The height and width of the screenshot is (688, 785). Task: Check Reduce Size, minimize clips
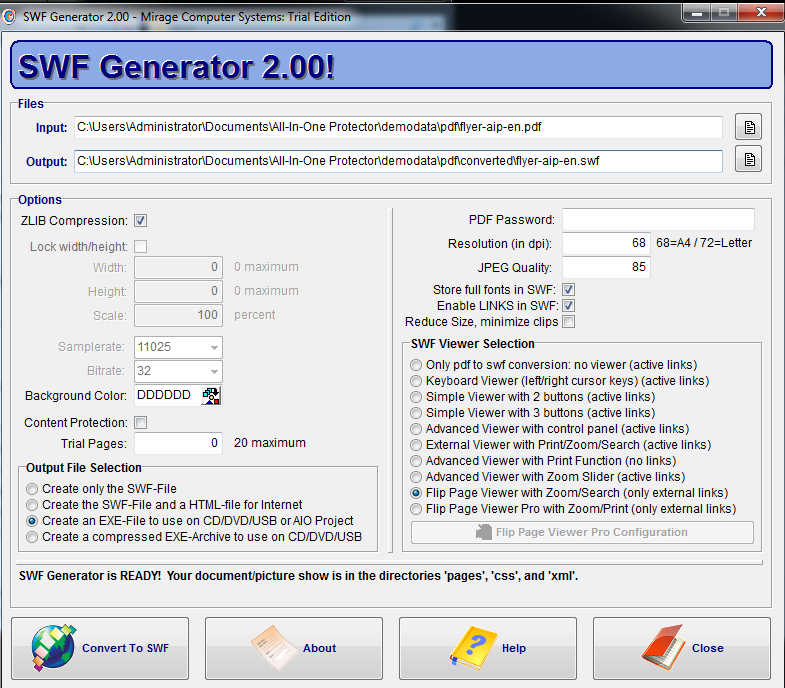click(x=568, y=322)
